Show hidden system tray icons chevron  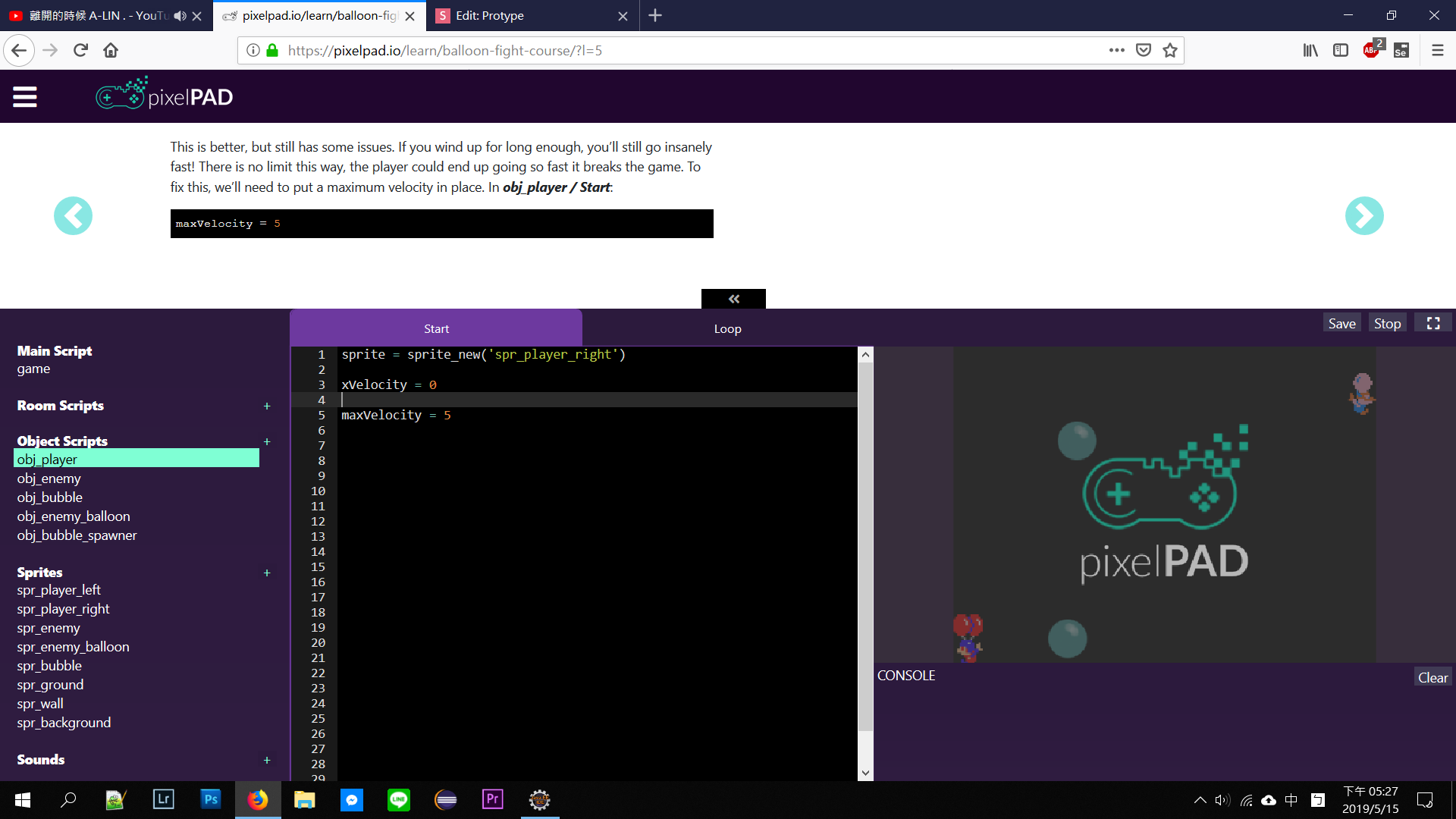tap(1200, 800)
